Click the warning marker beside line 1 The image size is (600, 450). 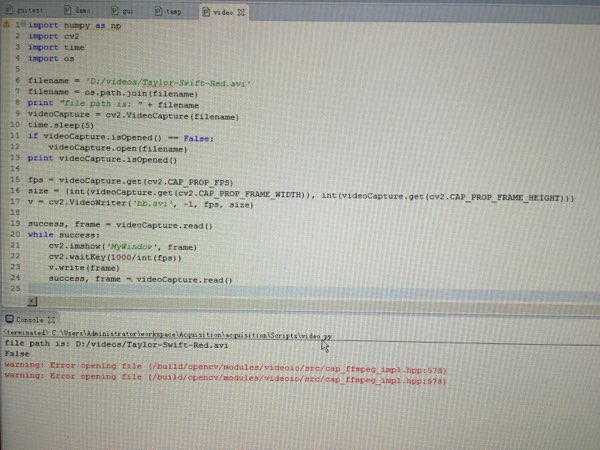(6, 24)
